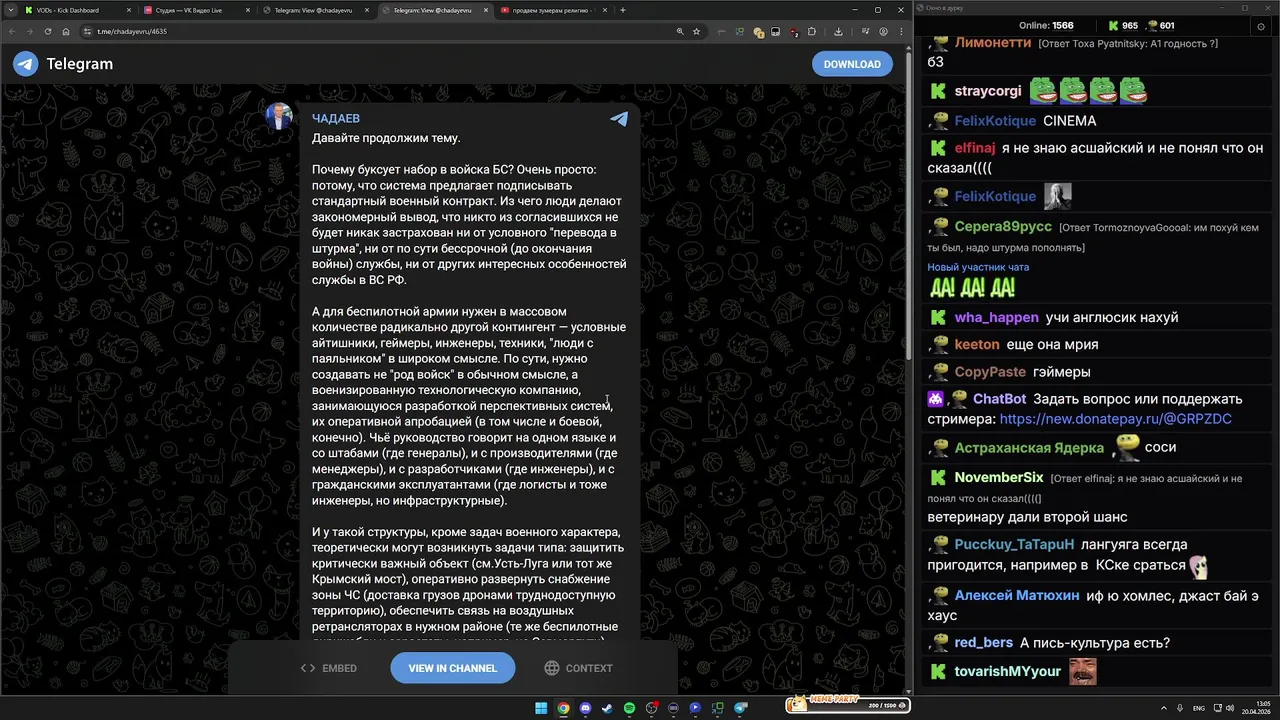Click the username red_bers in chat
The width and height of the screenshot is (1280, 720).
pyautogui.click(x=984, y=643)
